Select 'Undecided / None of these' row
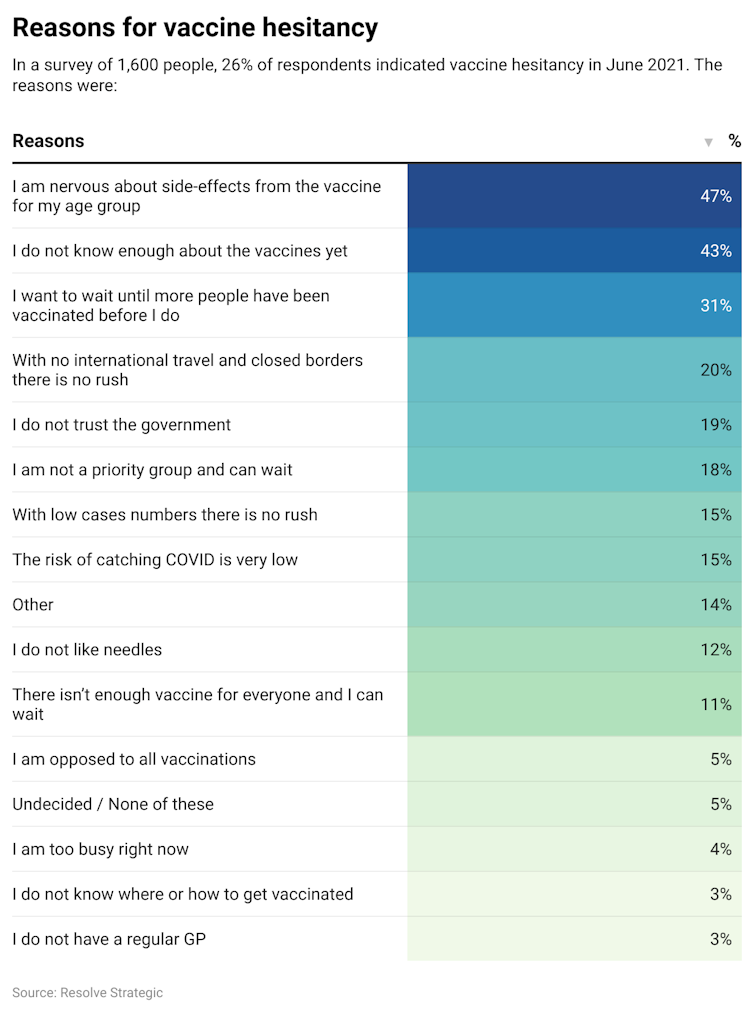The width and height of the screenshot is (754, 1013). pyautogui.click(x=113, y=804)
